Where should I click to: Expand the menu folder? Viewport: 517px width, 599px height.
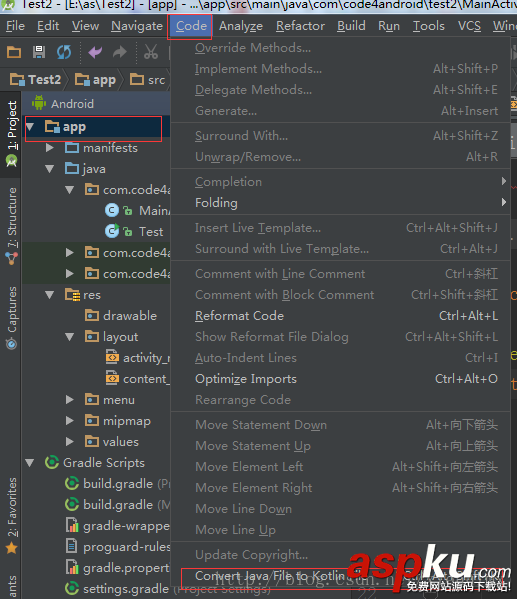[70, 400]
